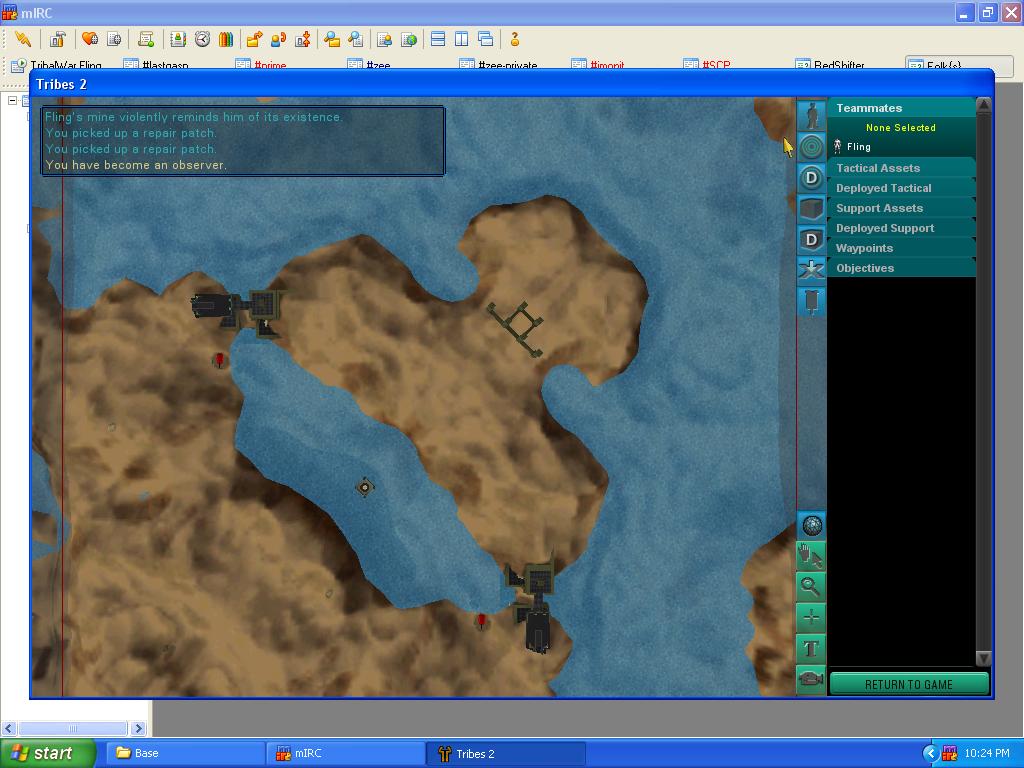Click the mIRC icon in the system tray
Viewport: 1024px width, 768px height.
click(x=949, y=753)
